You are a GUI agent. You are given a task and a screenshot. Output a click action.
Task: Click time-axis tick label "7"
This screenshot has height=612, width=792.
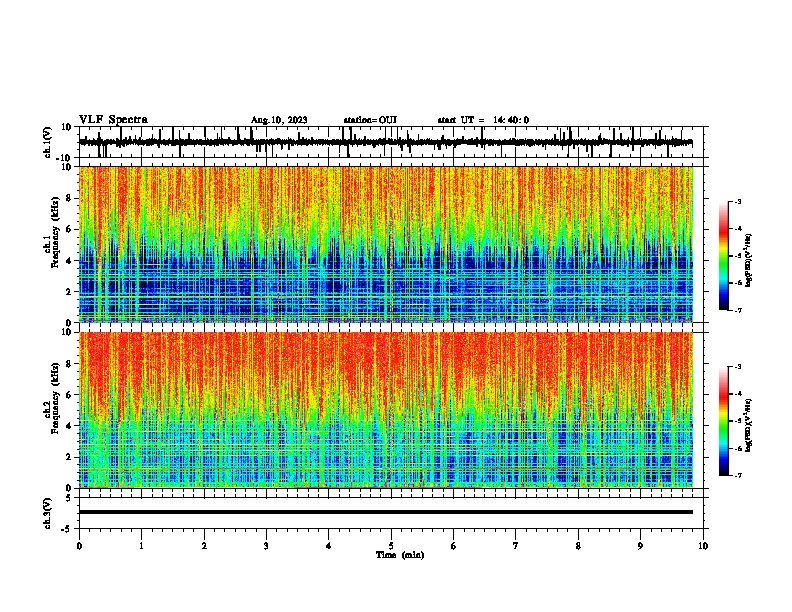[516, 546]
